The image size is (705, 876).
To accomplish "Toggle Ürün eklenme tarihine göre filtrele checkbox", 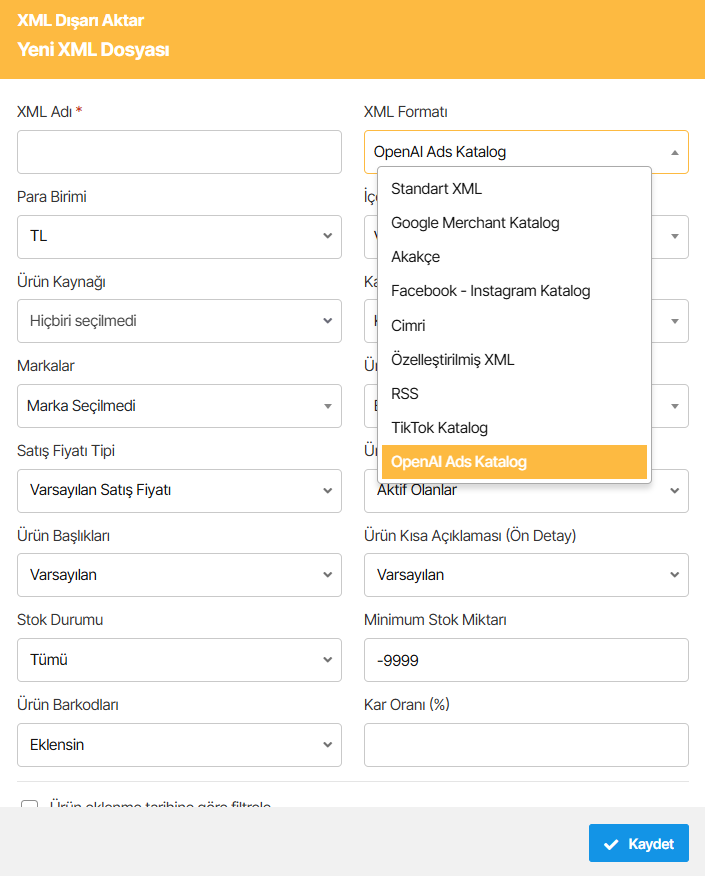I will coord(30,803).
